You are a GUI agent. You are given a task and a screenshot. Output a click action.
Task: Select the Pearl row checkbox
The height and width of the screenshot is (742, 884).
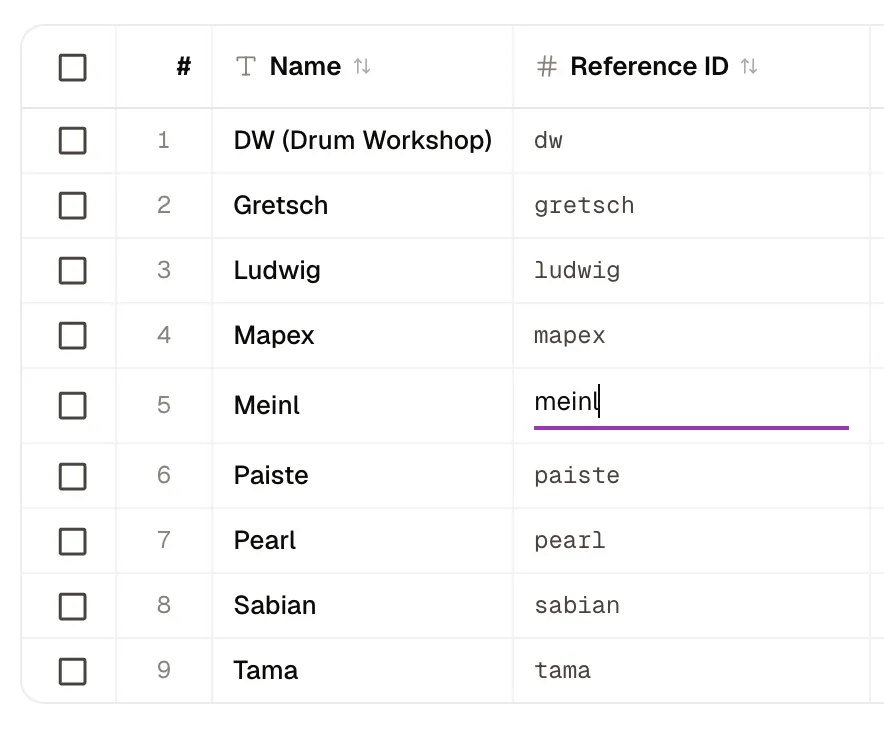pyautogui.click(x=73, y=541)
